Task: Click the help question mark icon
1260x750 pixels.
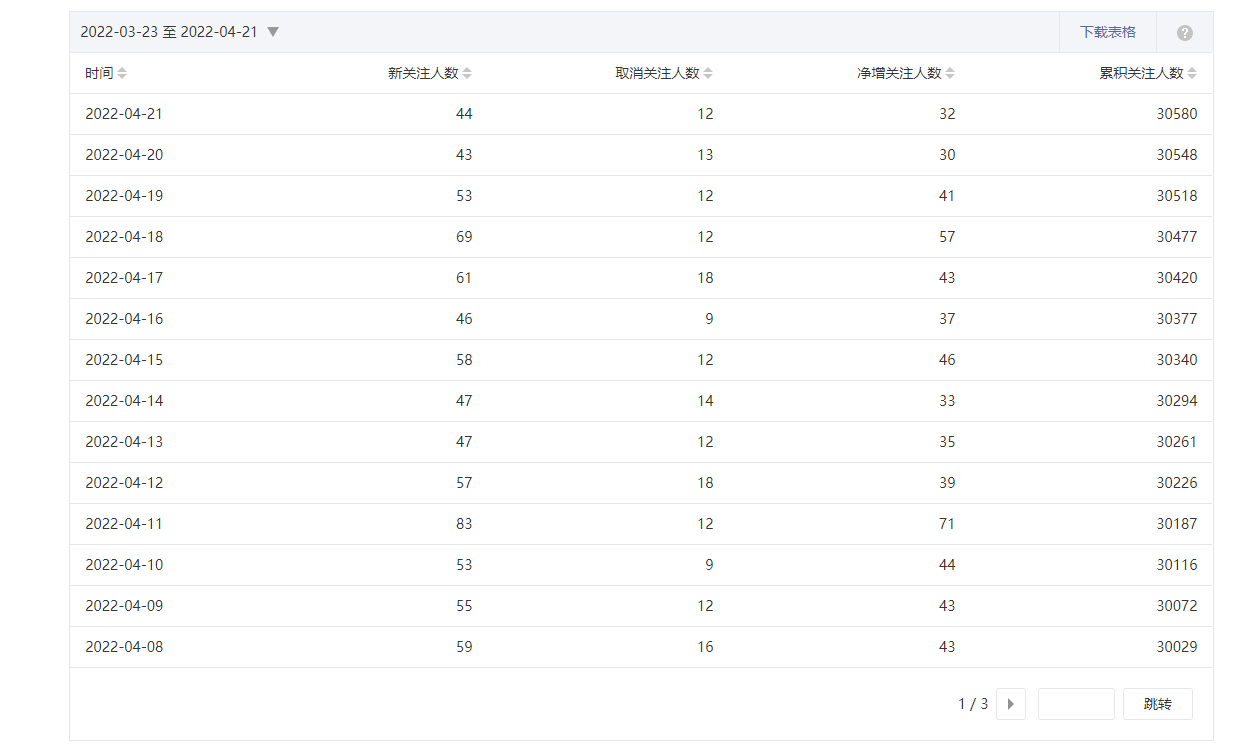Action: pos(1185,33)
